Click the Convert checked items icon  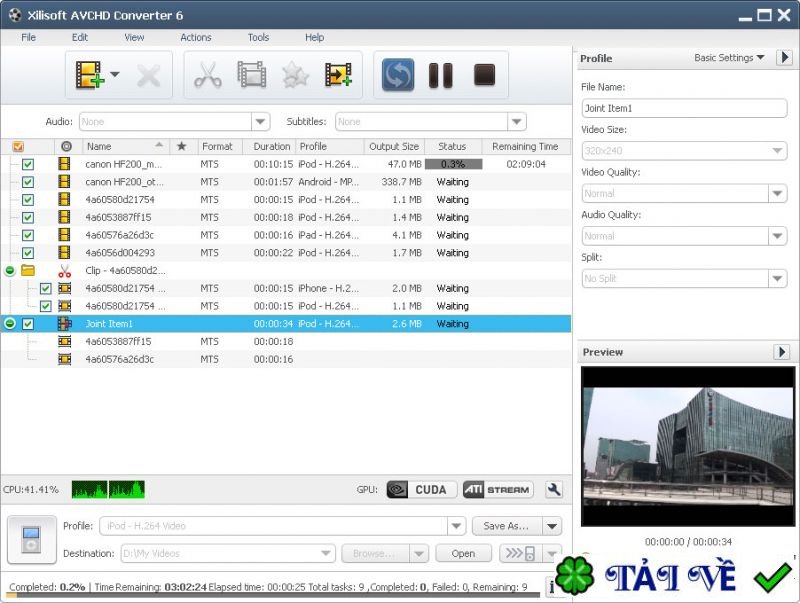pos(398,75)
